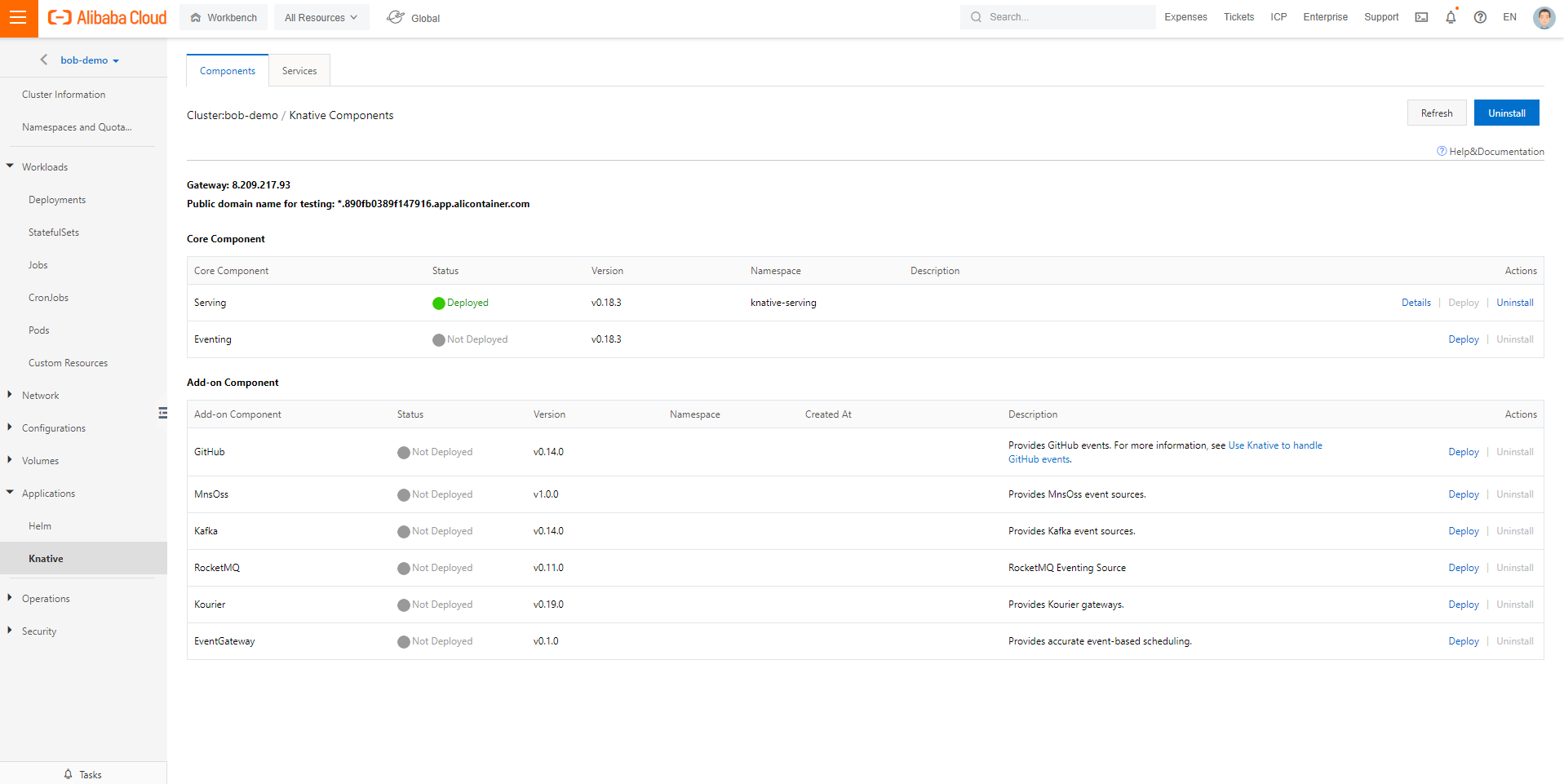Click the blue Uninstall button
Image resolution: width=1564 pixels, height=784 pixels.
click(x=1506, y=113)
